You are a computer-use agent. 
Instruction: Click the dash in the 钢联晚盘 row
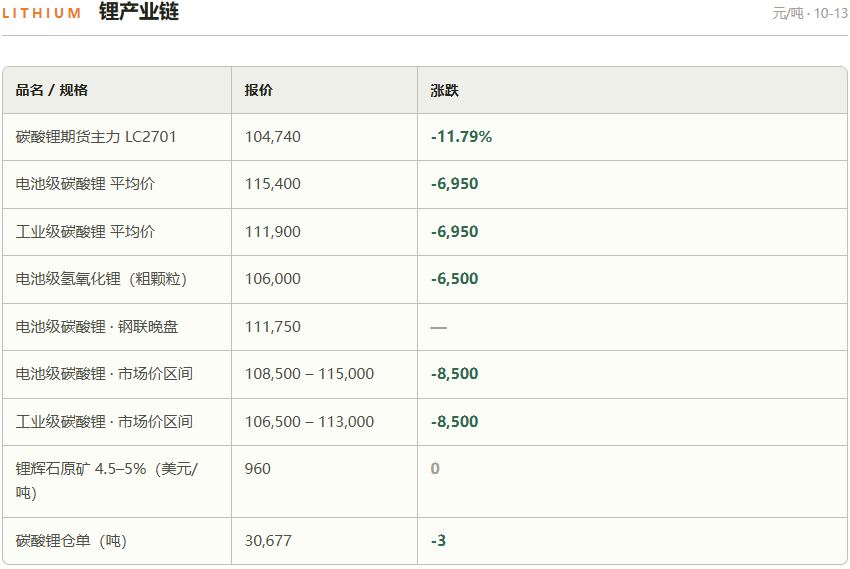[x=439, y=327]
